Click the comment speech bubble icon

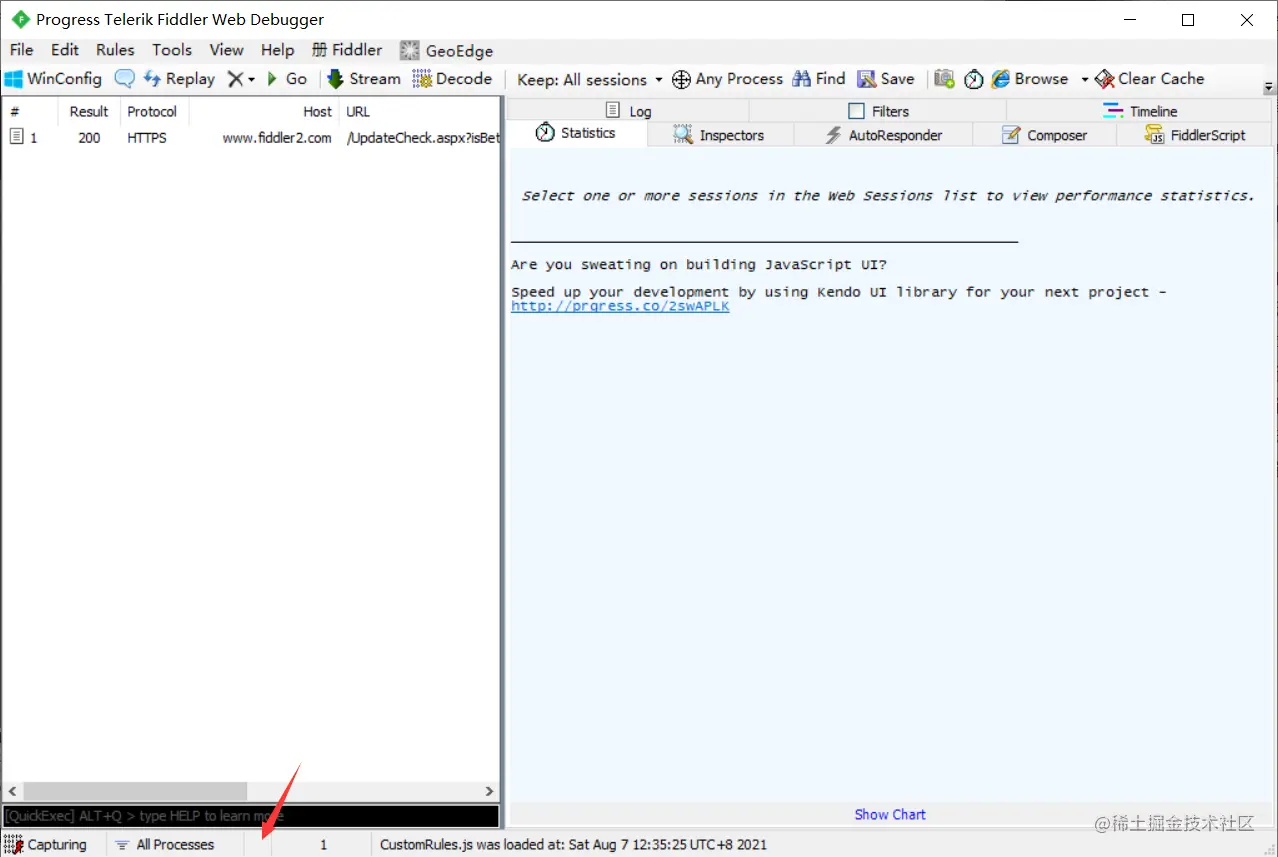124,79
